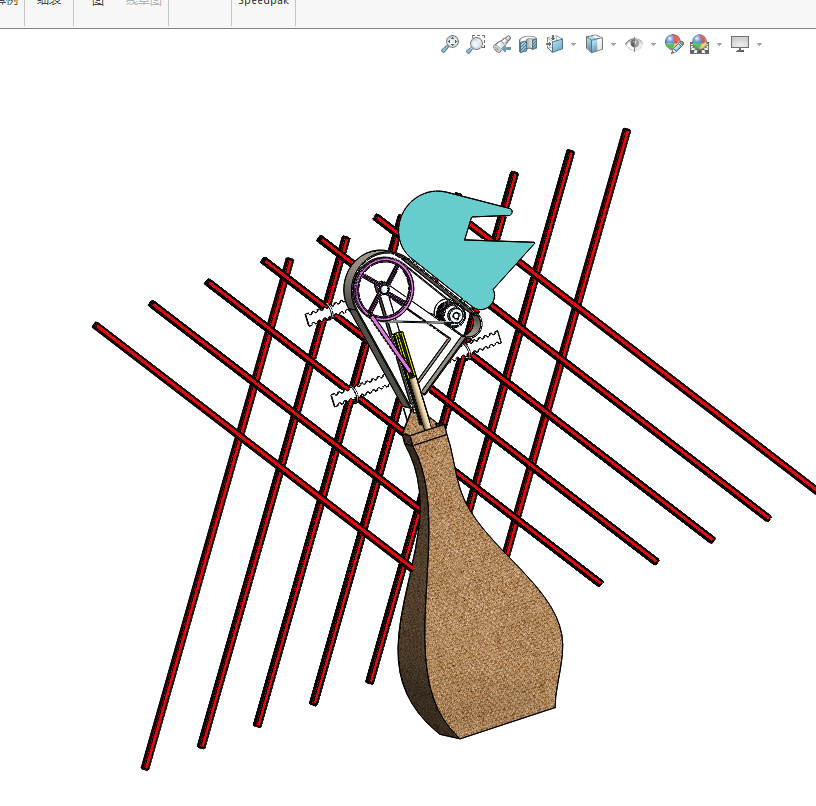Viewport: 816px width, 806px height.
Task: Open the View Orientation cube icon
Action: 554,44
